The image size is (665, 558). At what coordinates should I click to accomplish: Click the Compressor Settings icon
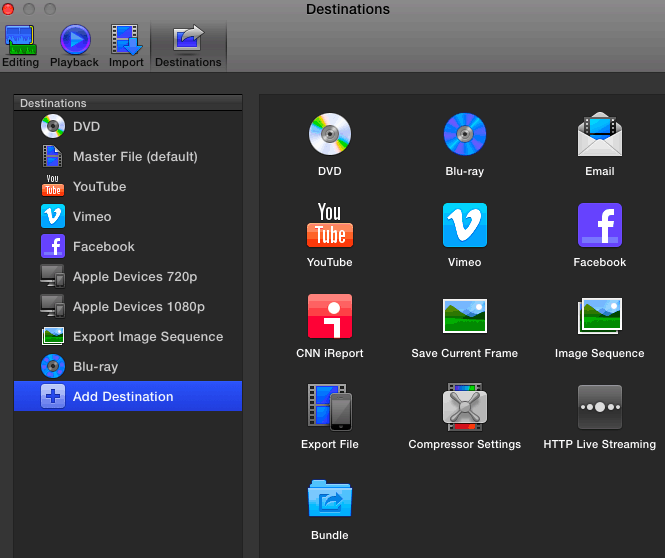coord(464,407)
